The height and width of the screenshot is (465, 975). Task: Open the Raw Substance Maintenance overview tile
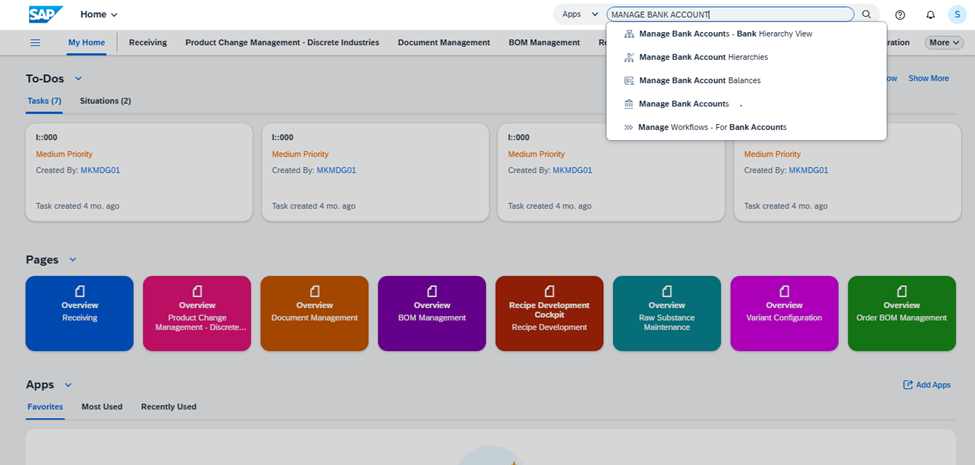point(667,313)
